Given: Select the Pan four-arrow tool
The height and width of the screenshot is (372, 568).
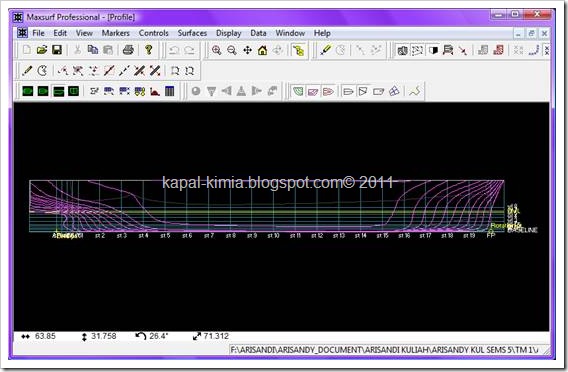Looking at the screenshot, I should point(247,50).
